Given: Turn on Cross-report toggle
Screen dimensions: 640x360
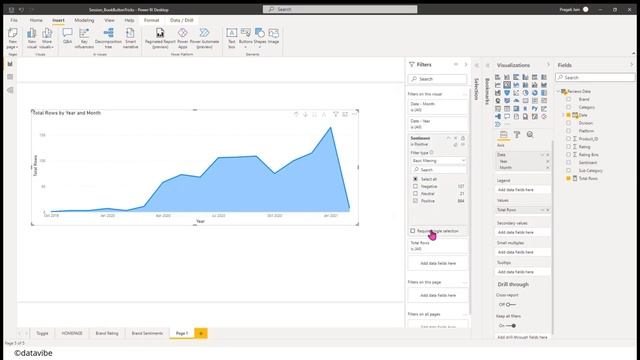Looking at the screenshot, I should coord(510,304).
